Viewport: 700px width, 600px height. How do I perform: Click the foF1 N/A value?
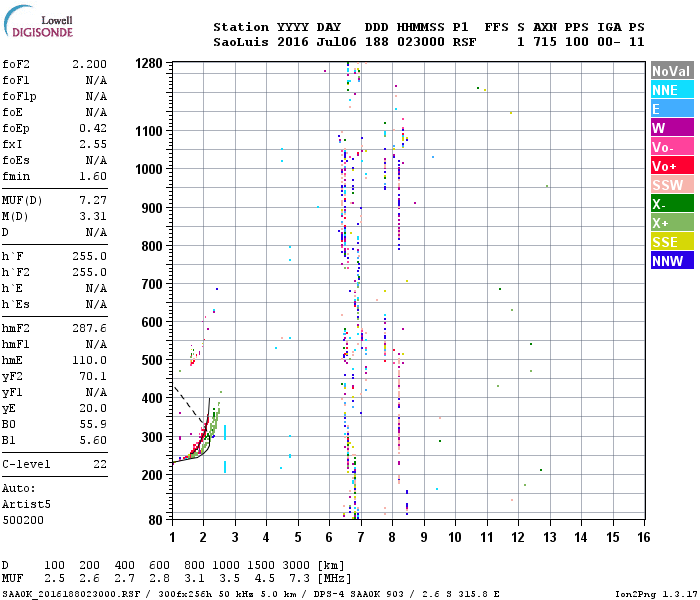[x=96, y=80]
